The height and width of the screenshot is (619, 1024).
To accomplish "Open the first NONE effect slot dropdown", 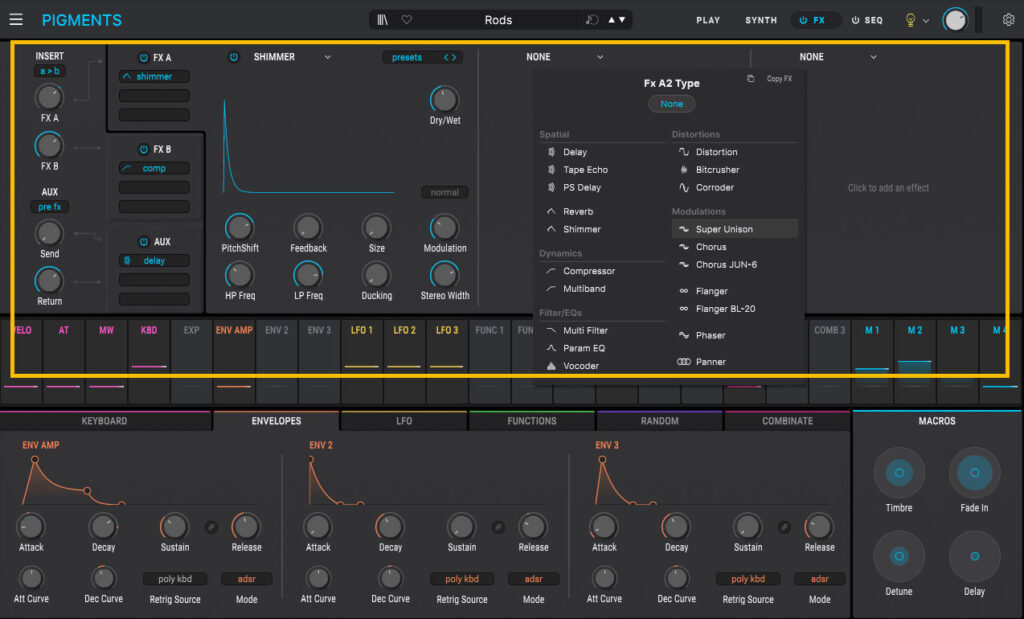I will (564, 57).
